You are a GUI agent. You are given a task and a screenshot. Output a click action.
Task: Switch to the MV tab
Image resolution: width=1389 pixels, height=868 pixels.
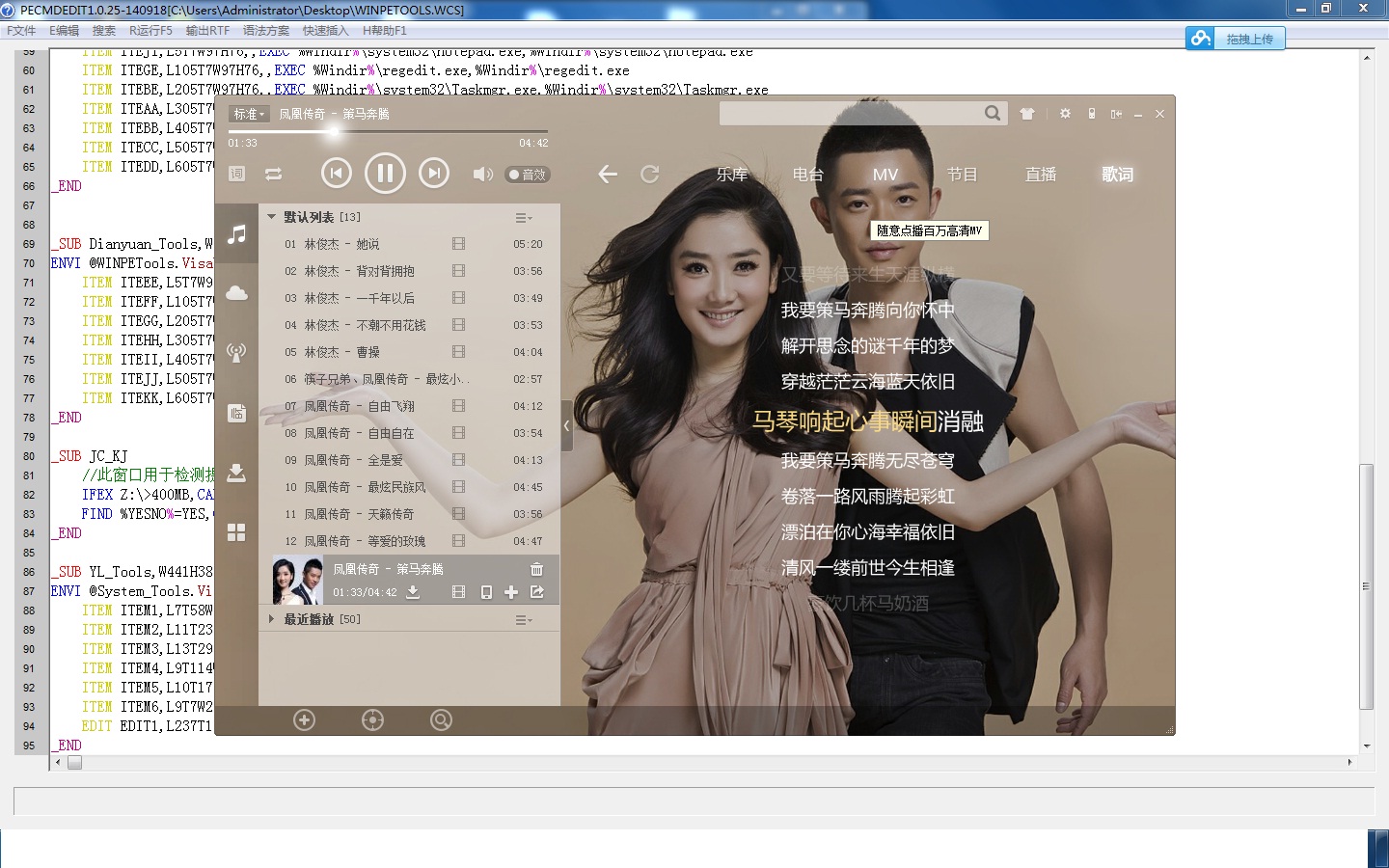[x=885, y=175]
